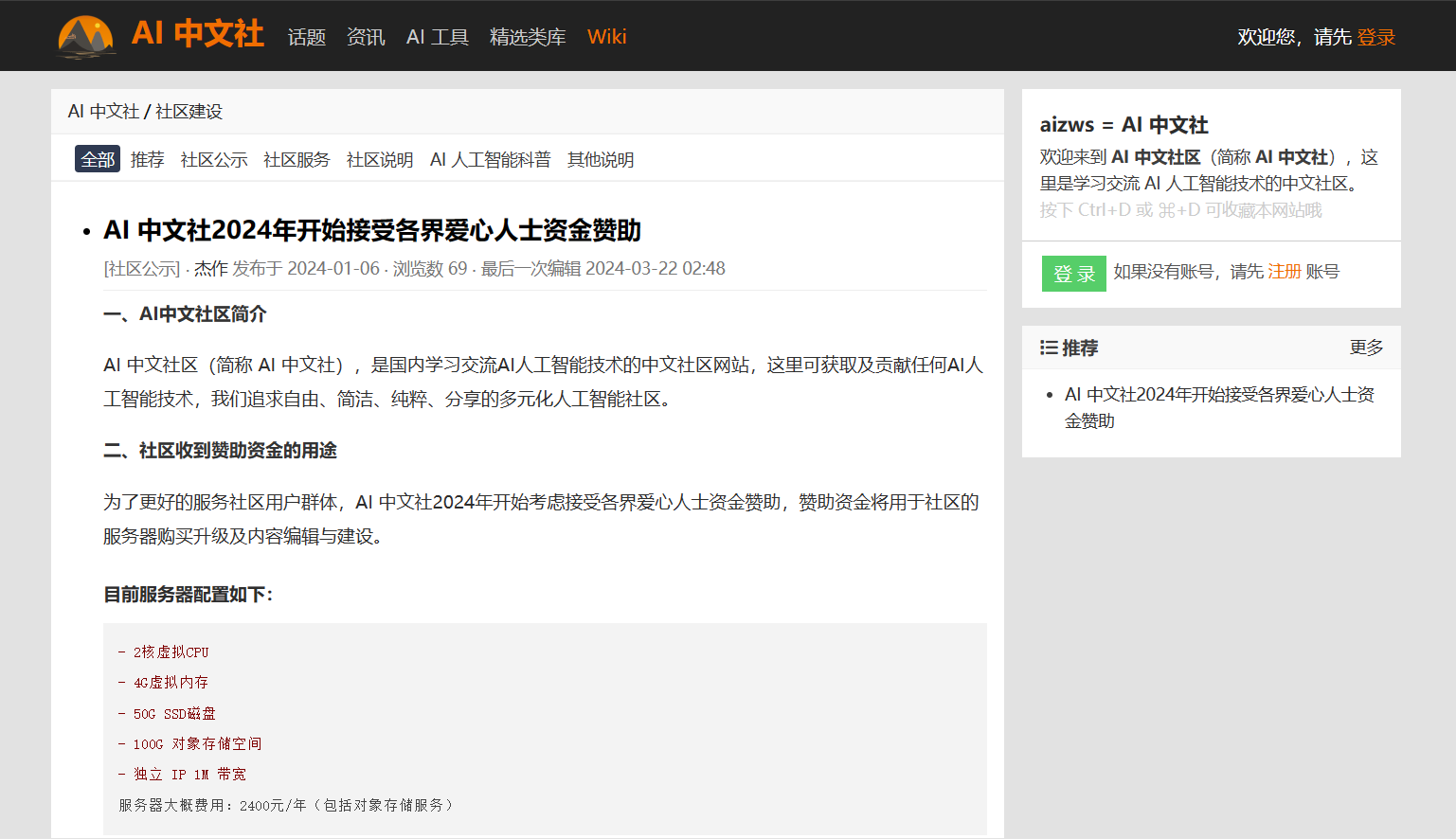Go to AI 工具 in top navigation
The width and height of the screenshot is (1456, 839).
pyautogui.click(x=437, y=37)
